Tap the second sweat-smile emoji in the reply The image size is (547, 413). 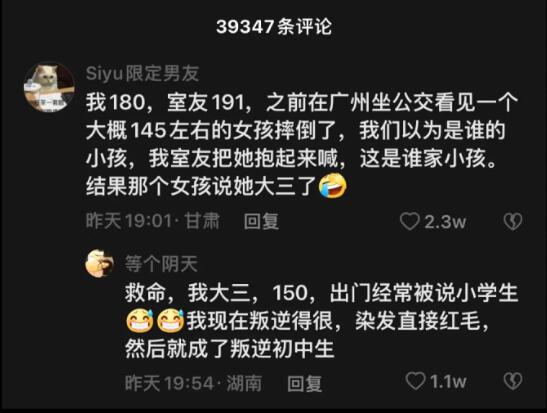click(x=170, y=320)
